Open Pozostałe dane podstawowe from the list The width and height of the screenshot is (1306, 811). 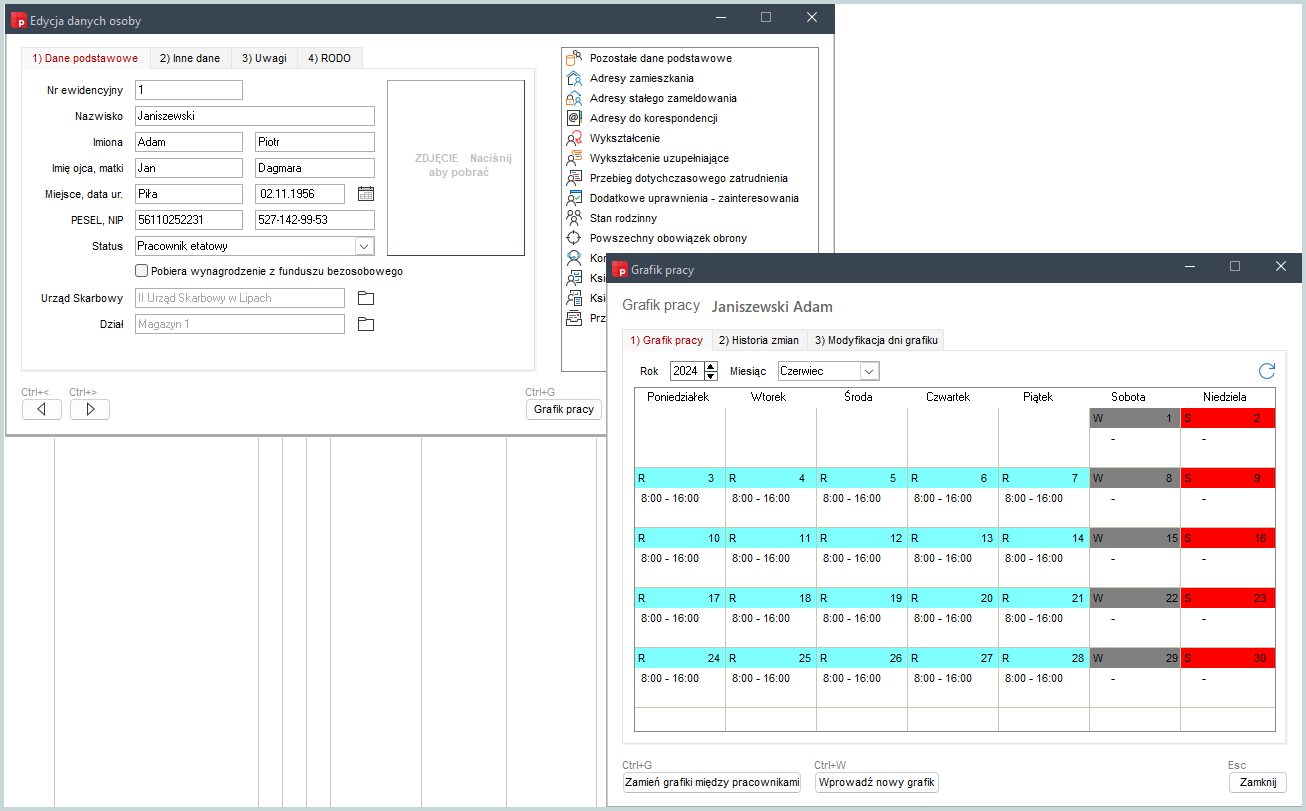(661, 58)
